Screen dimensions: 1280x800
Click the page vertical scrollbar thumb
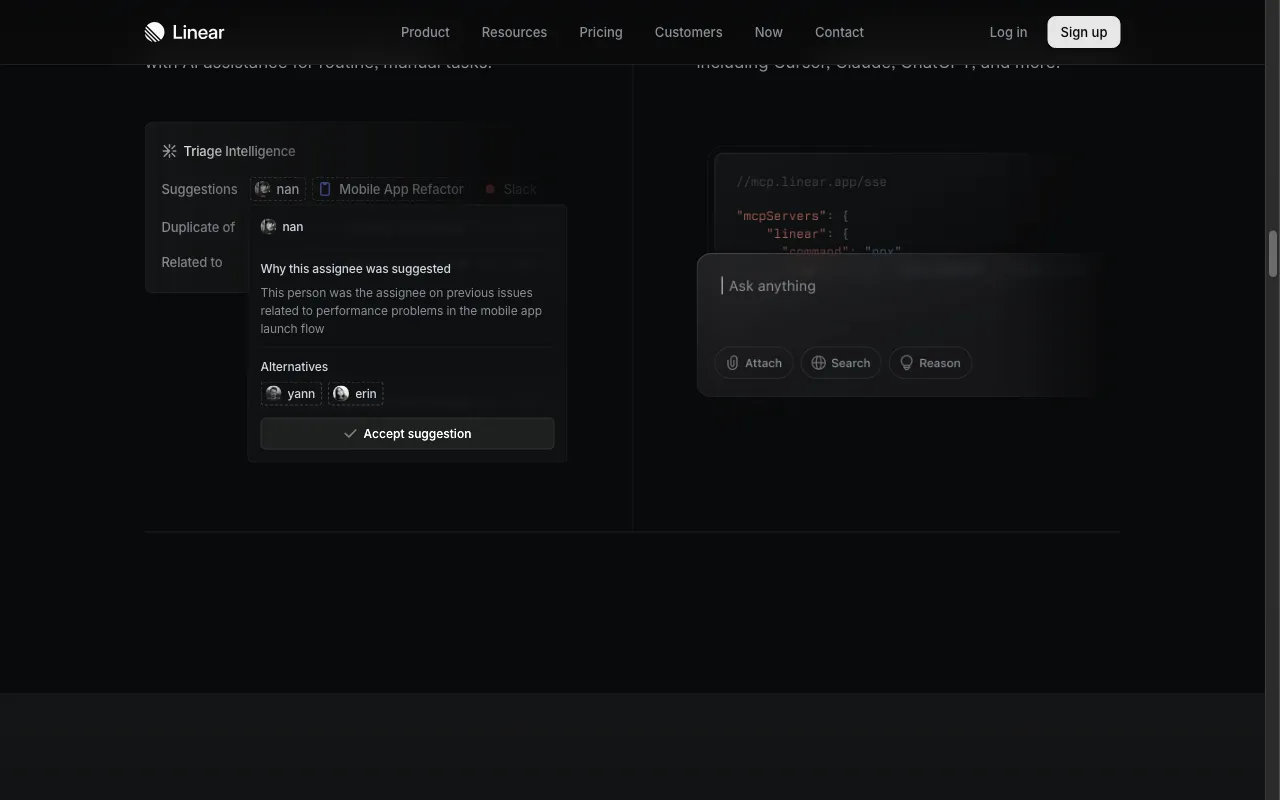click(1273, 254)
